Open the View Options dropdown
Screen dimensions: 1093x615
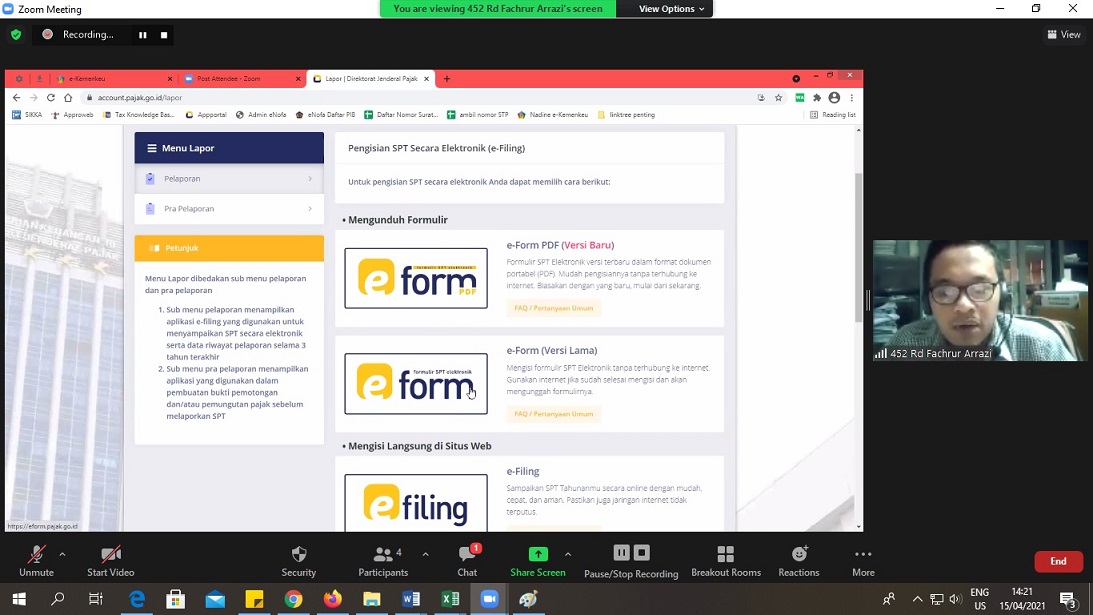(x=671, y=9)
